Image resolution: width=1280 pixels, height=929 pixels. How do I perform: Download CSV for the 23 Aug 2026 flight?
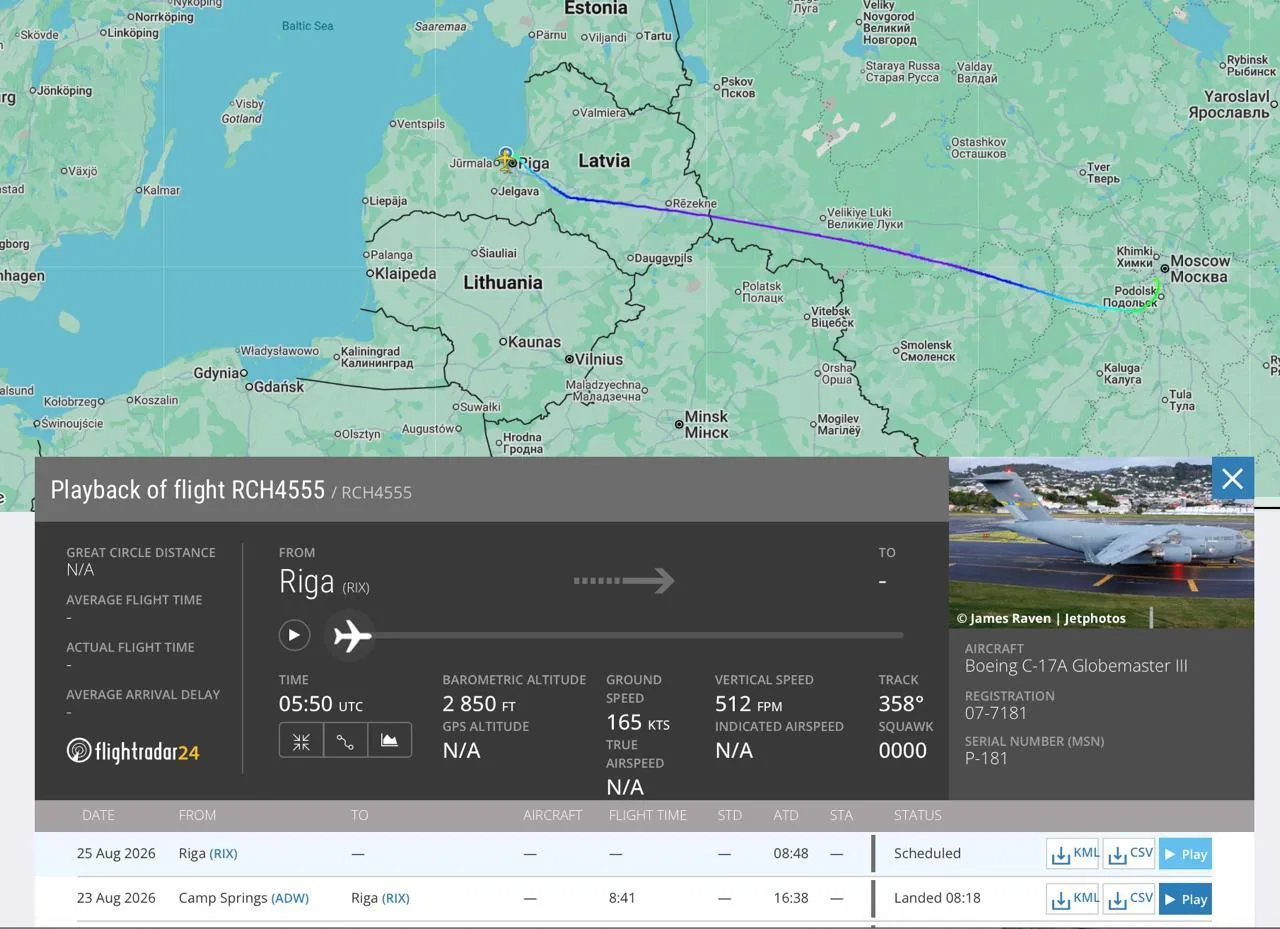click(1129, 899)
